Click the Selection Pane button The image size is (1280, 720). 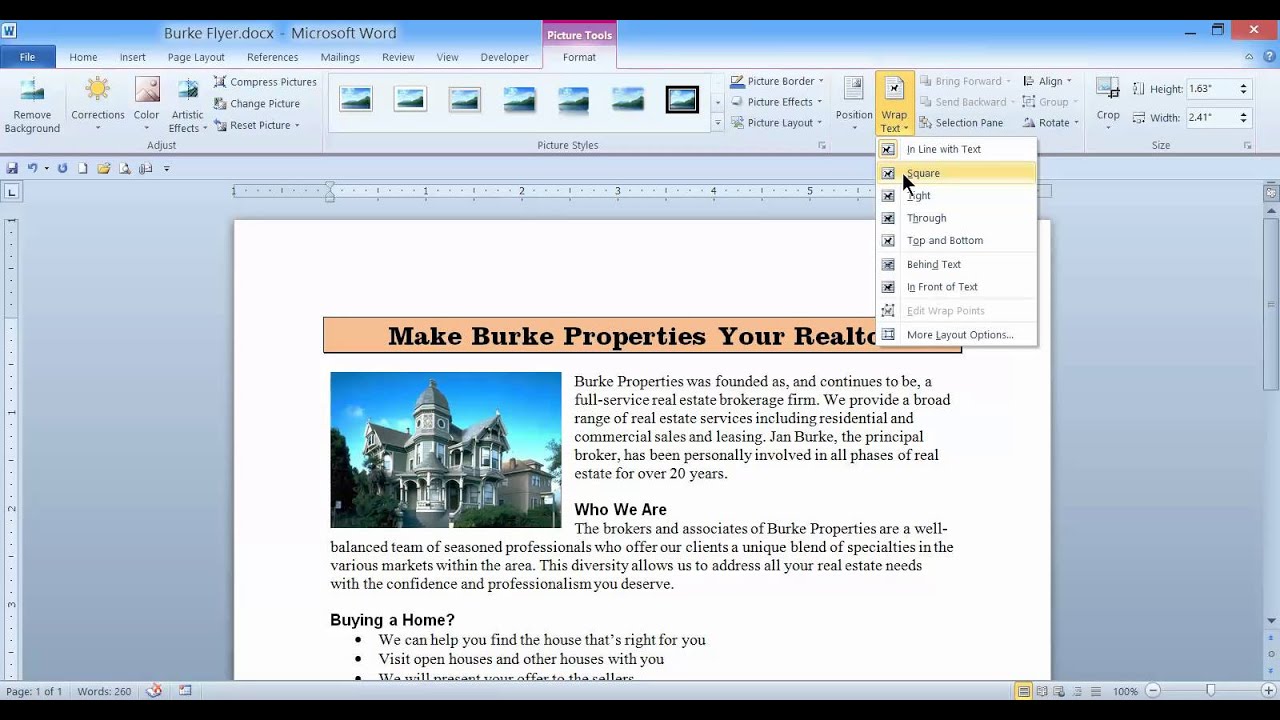[961, 123]
